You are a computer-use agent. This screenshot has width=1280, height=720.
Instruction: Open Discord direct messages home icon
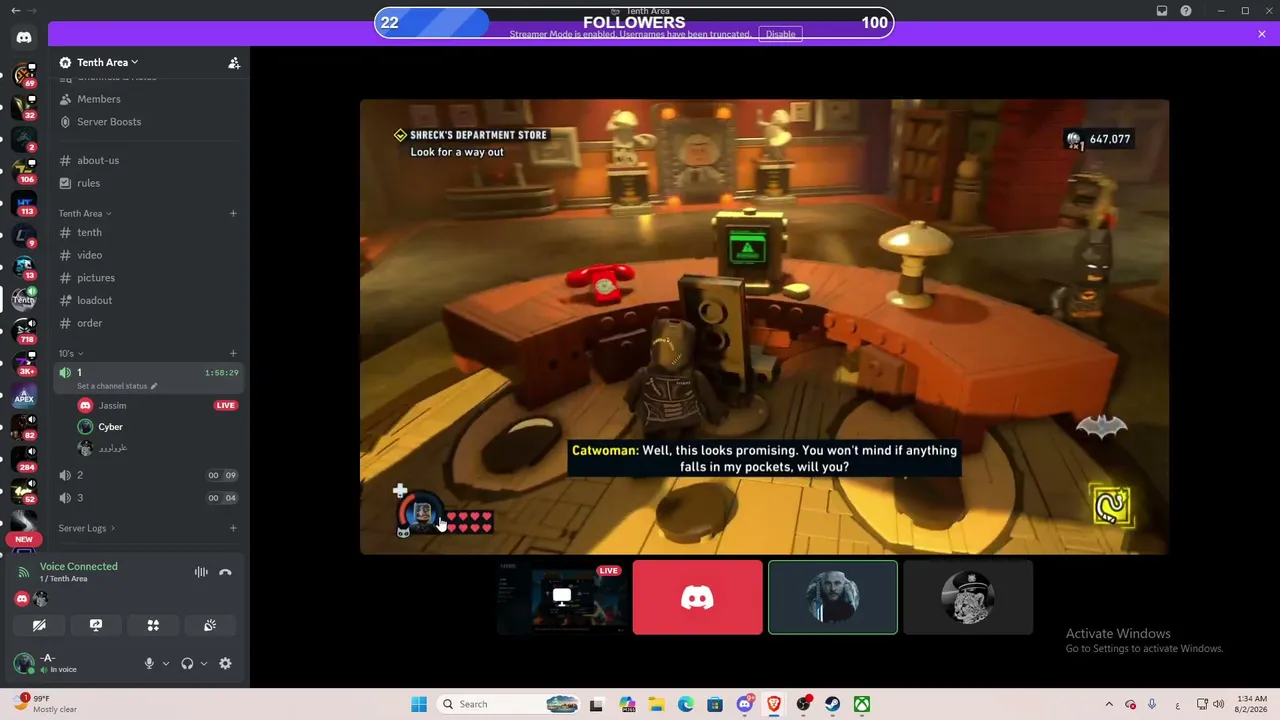click(24, 37)
